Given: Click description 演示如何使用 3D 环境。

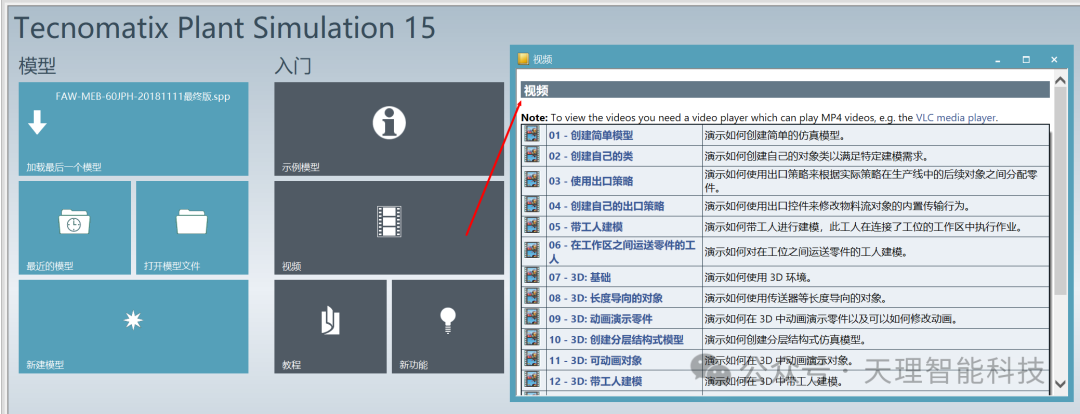Looking at the screenshot, I should coord(758,278).
